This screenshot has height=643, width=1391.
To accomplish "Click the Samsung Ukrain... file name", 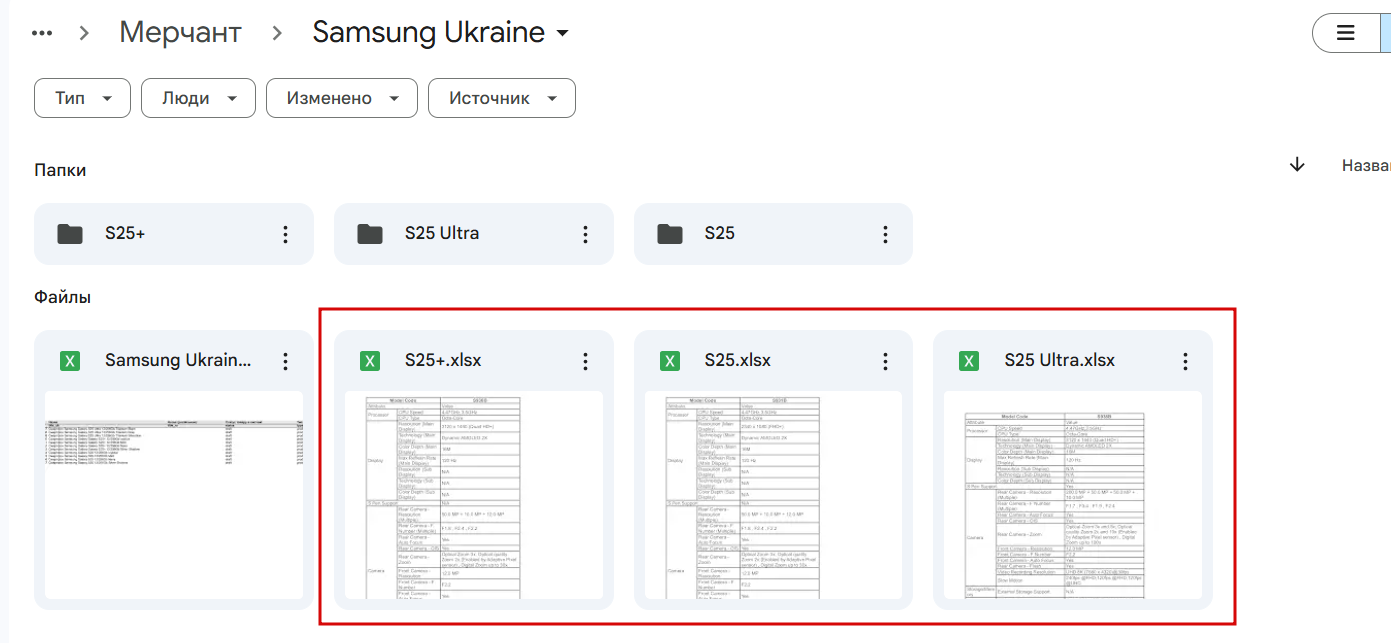I will [178, 361].
